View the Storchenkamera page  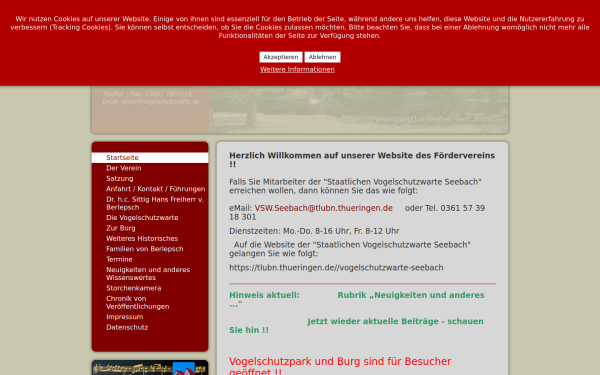(x=134, y=288)
